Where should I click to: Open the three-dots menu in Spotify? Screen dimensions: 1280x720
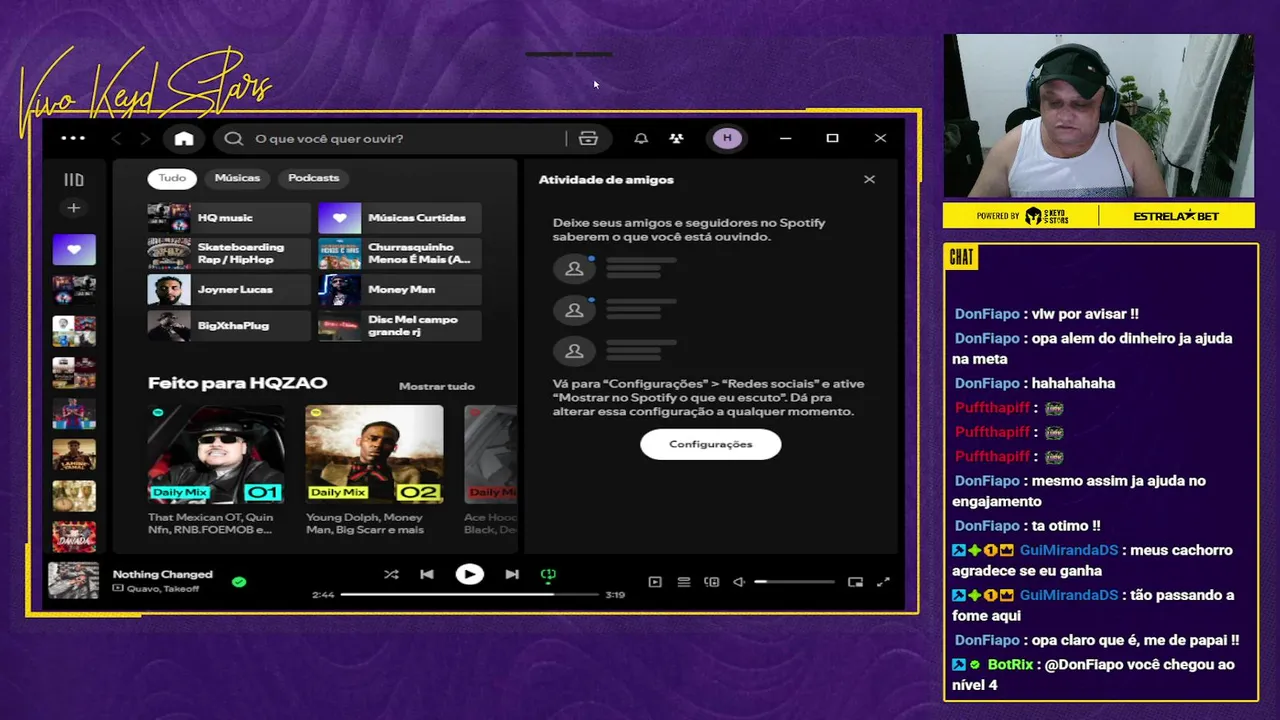(x=73, y=138)
